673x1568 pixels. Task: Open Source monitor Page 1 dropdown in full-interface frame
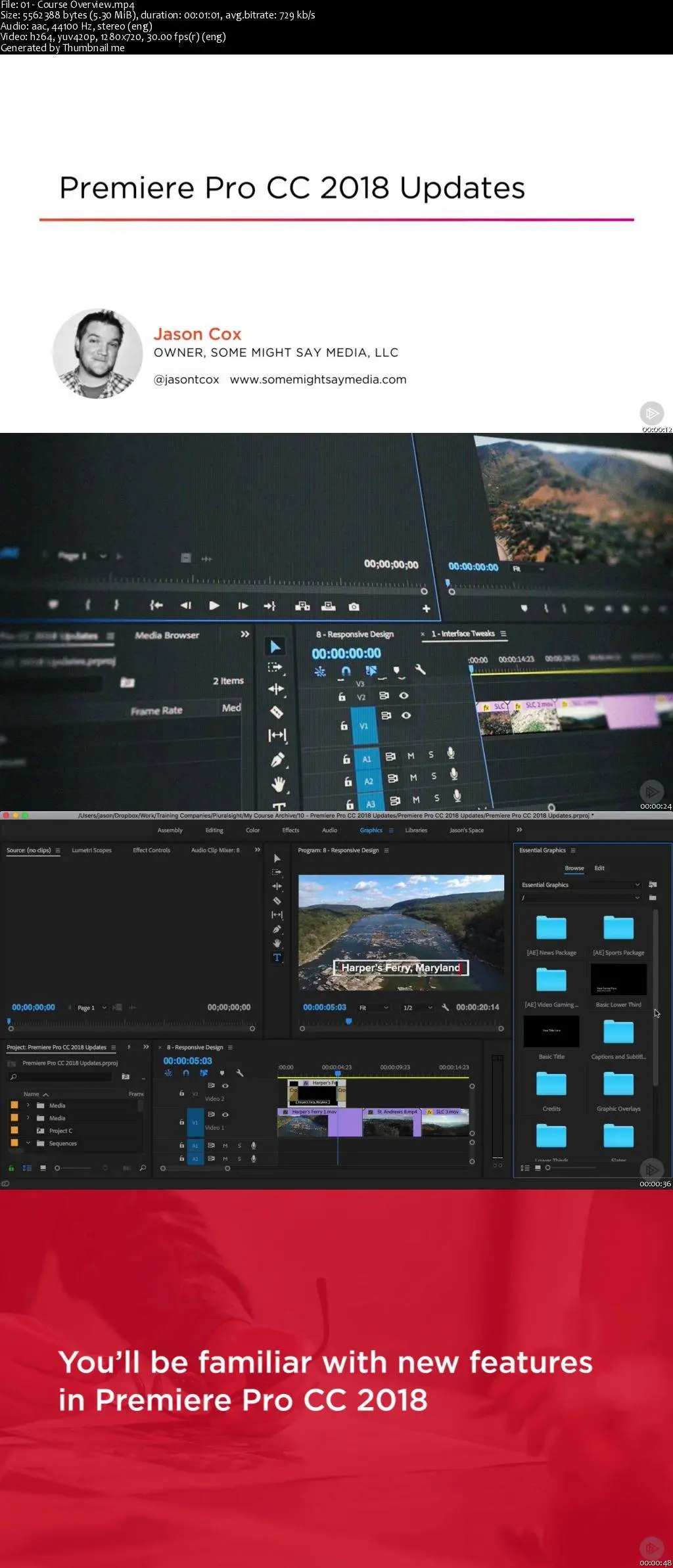tap(92, 1008)
